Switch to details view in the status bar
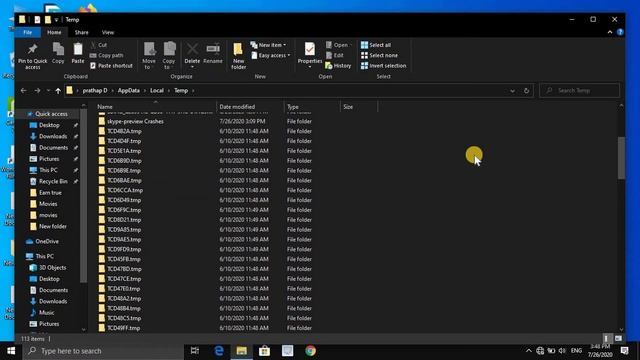The height and width of the screenshot is (360, 640). 607,338
